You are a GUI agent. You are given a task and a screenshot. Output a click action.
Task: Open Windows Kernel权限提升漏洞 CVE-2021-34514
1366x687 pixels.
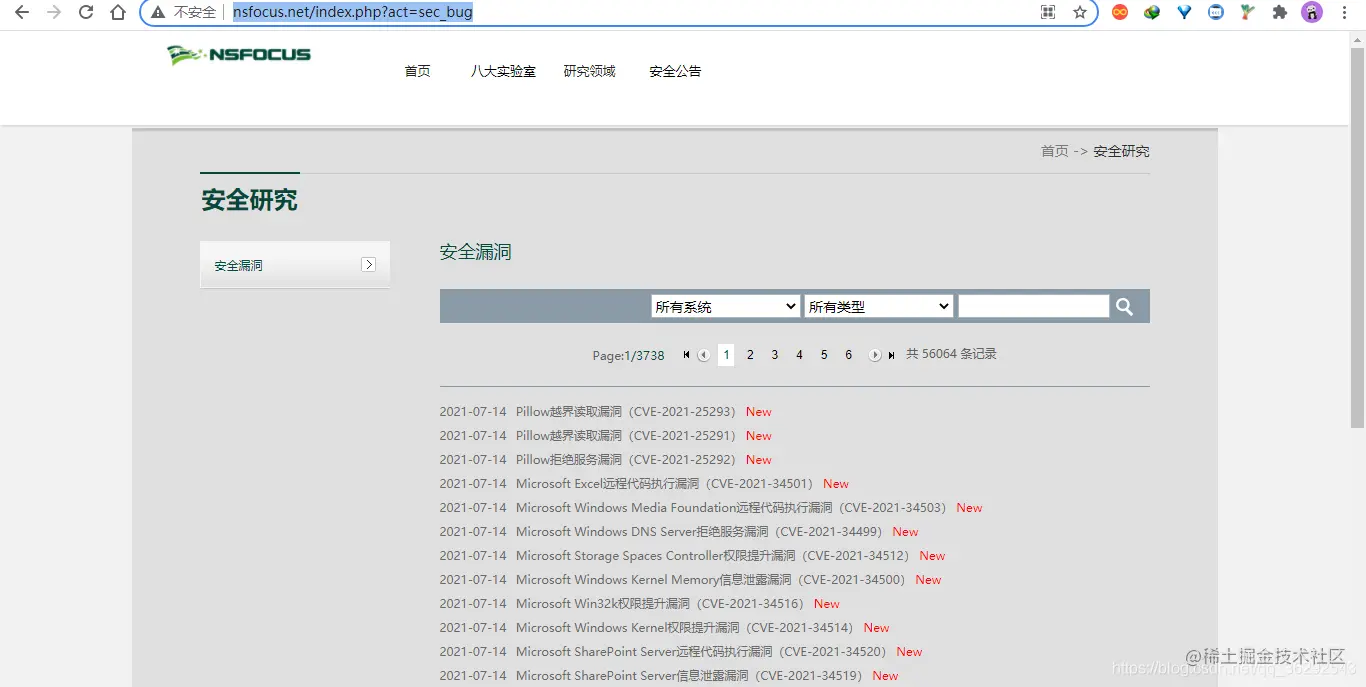pyautogui.click(x=688, y=628)
